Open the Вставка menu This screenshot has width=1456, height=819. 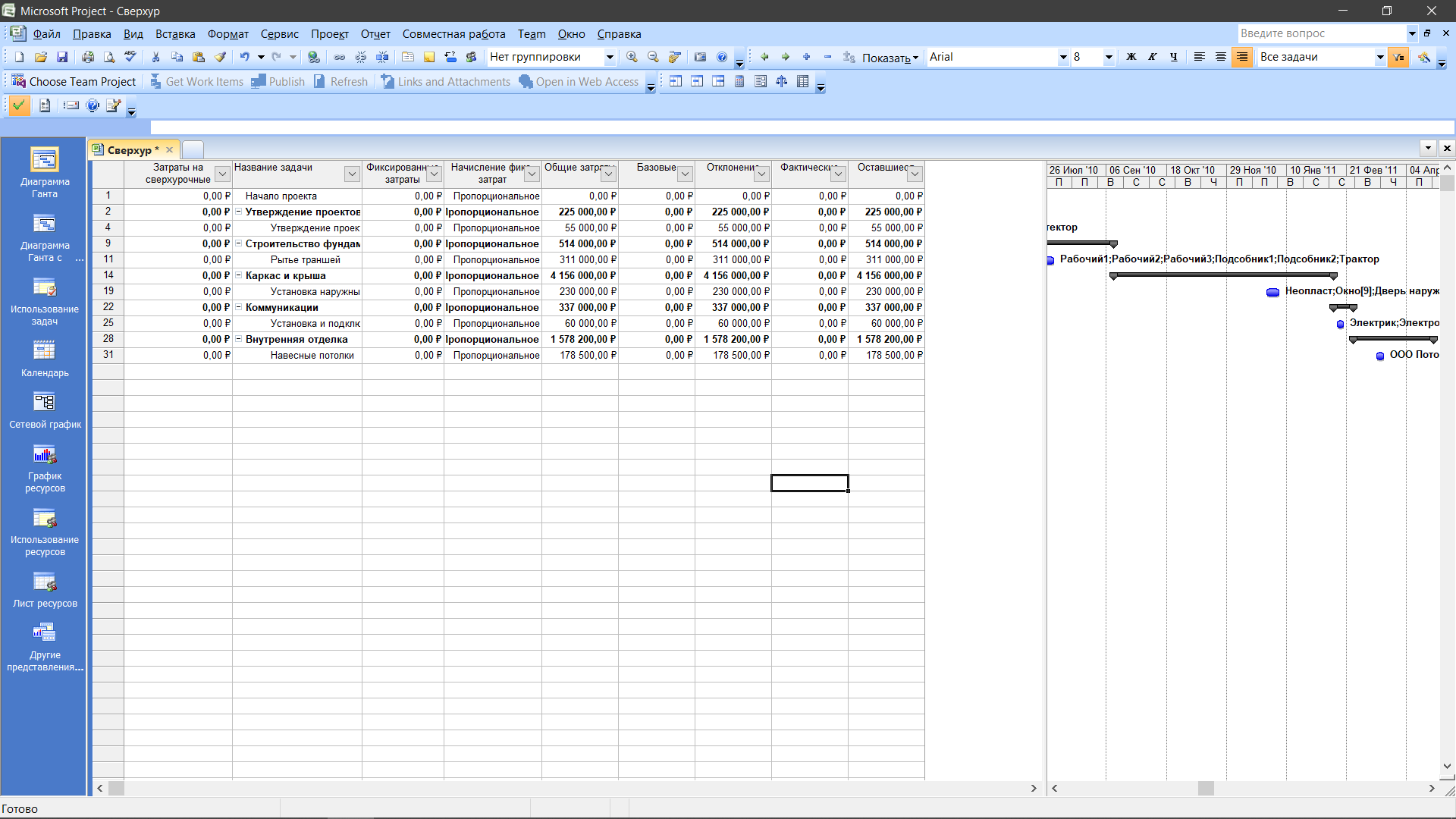click(x=175, y=34)
